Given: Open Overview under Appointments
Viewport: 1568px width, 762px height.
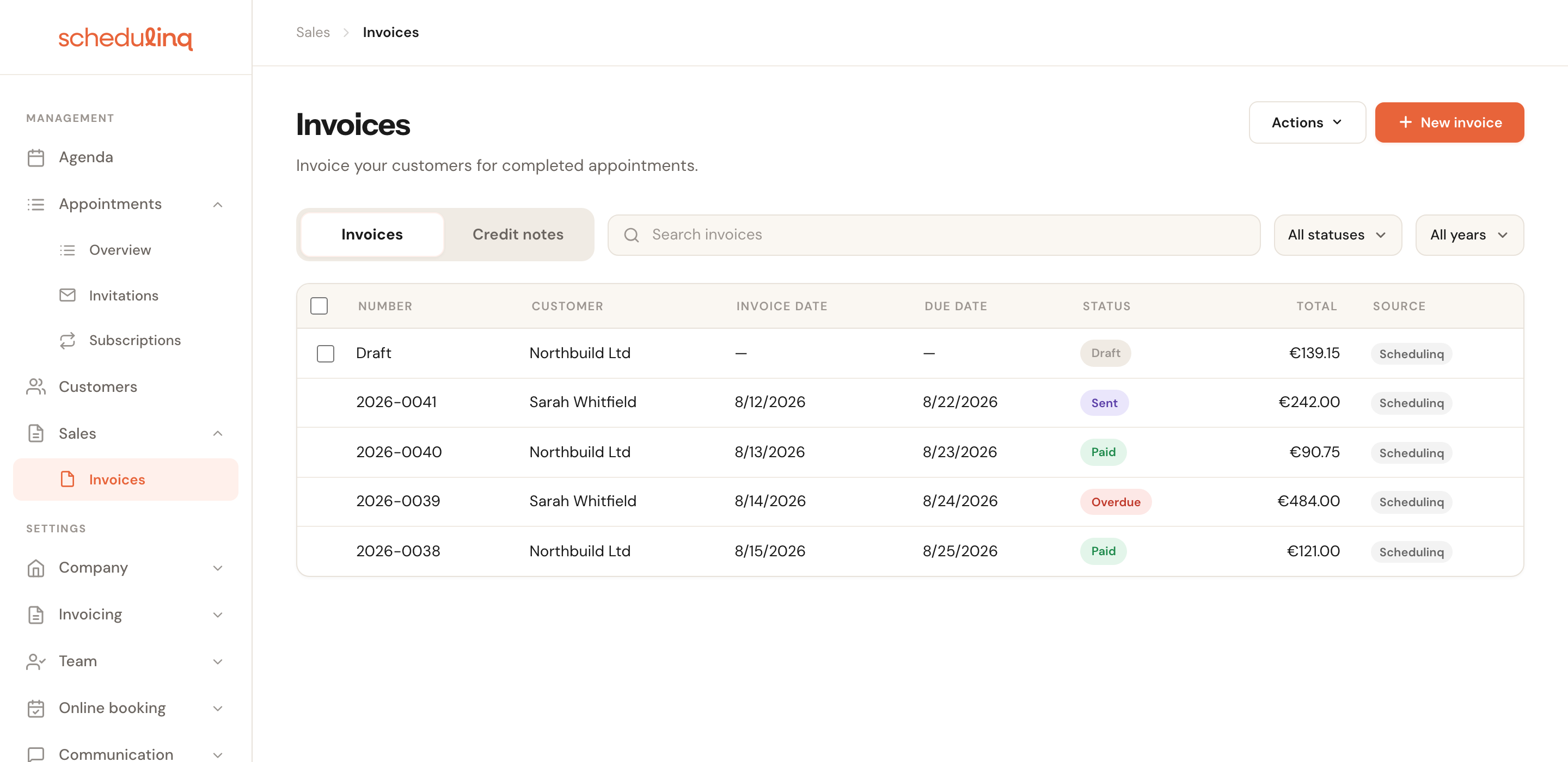Looking at the screenshot, I should click(125, 250).
